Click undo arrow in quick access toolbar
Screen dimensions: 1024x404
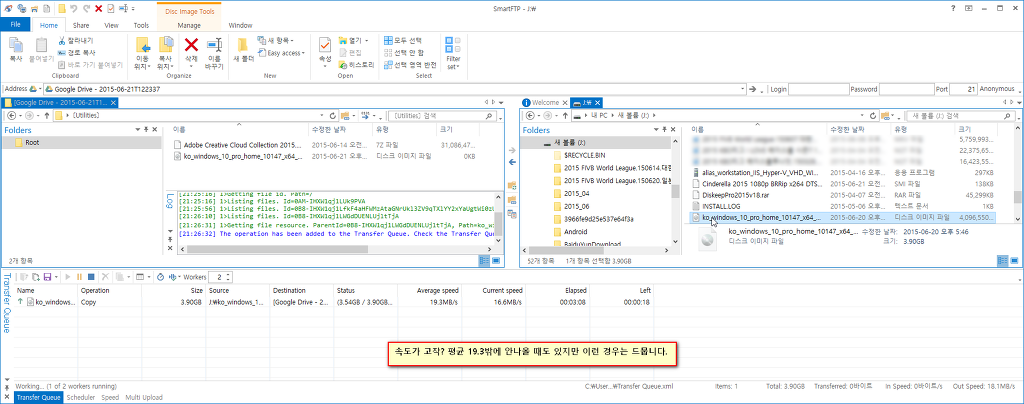point(73,8)
